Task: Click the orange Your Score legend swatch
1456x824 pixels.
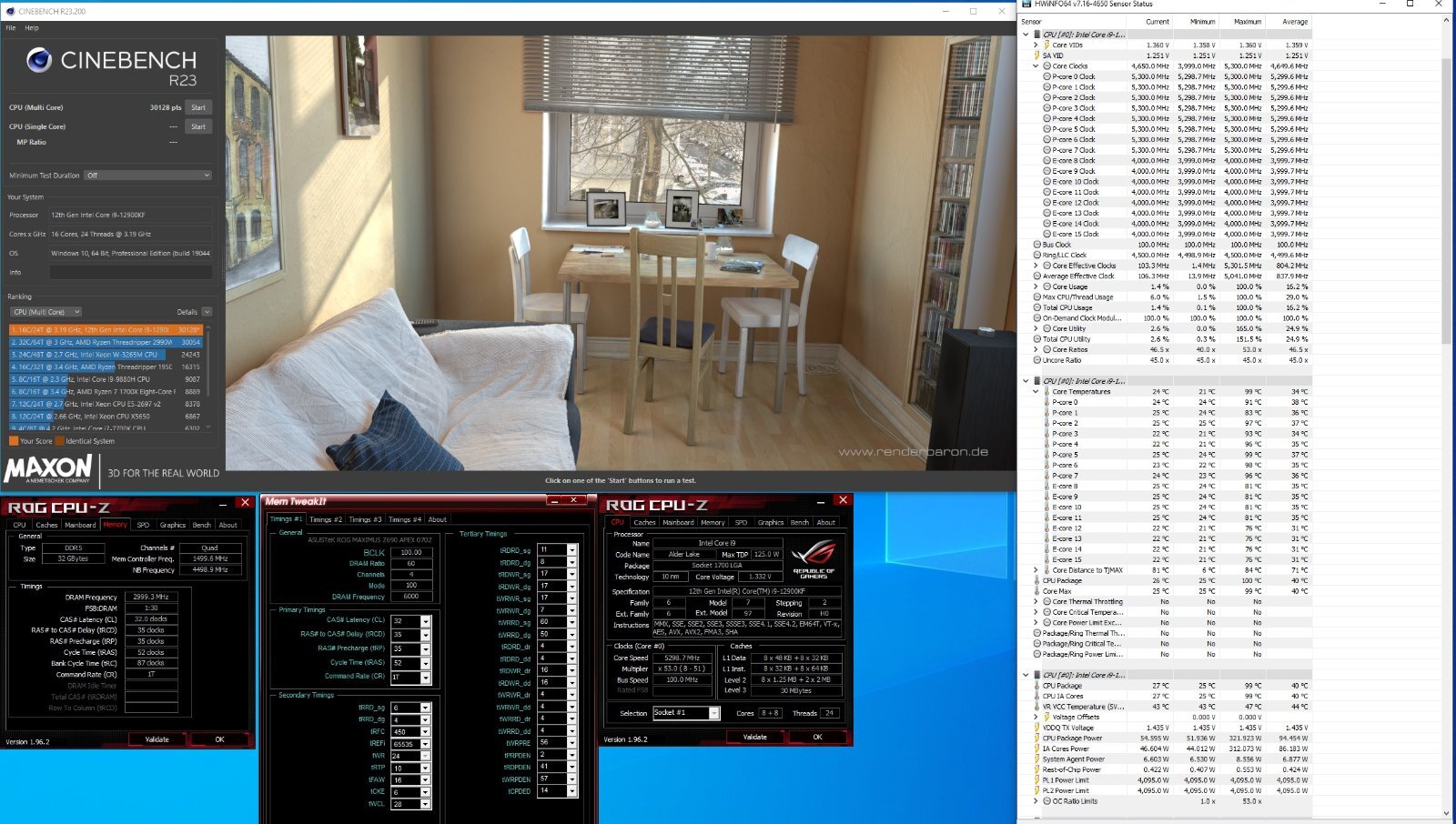Action: pos(14,441)
